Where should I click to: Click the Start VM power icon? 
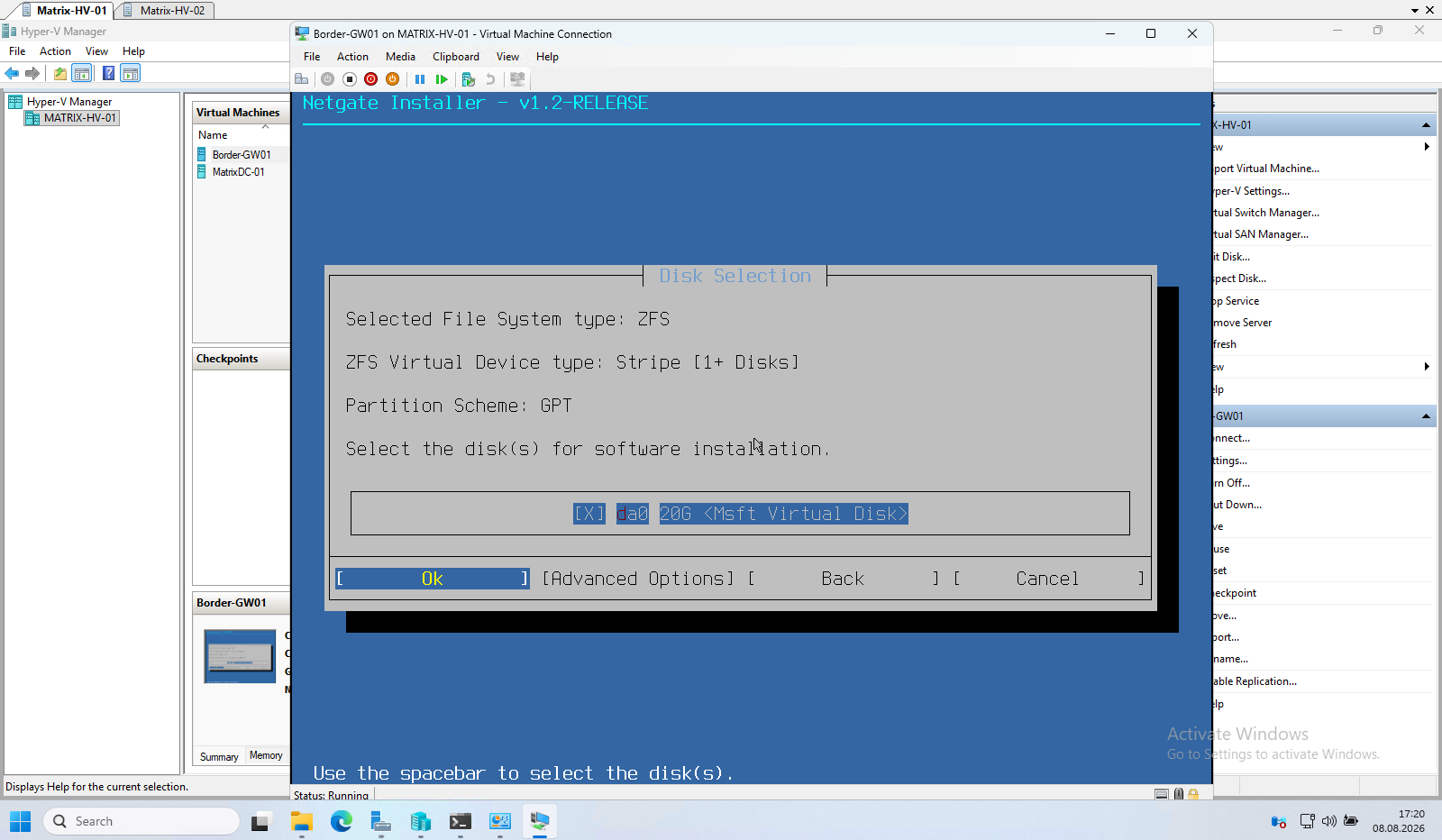pos(327,79)
